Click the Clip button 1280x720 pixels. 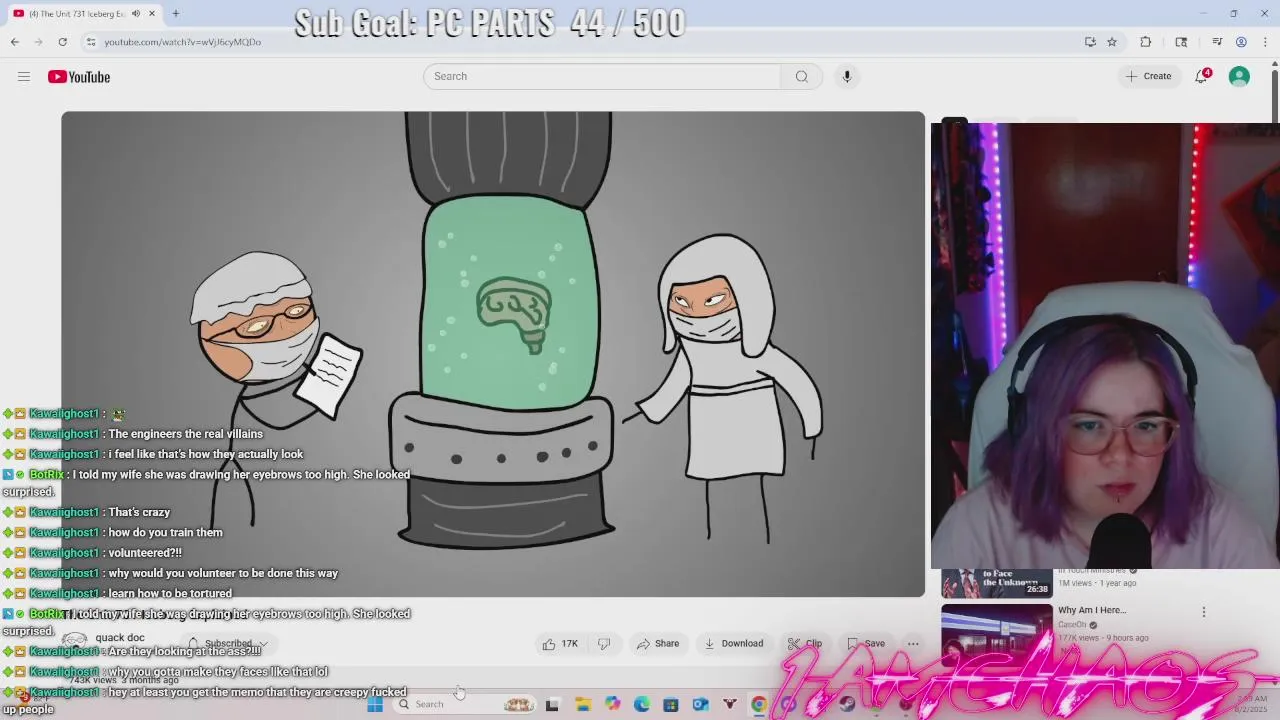(x=805, y=644)
